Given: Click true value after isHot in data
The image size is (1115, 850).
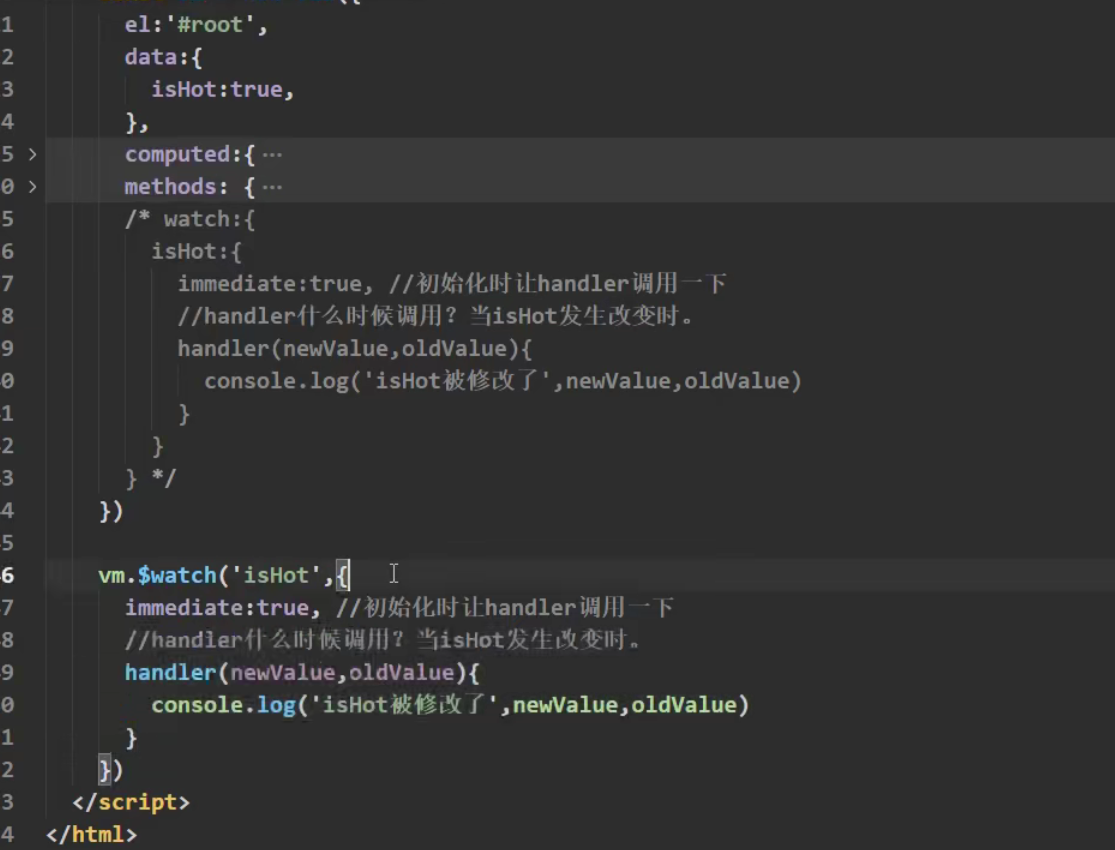Looking at the screenshot, I should coord(256,90).
